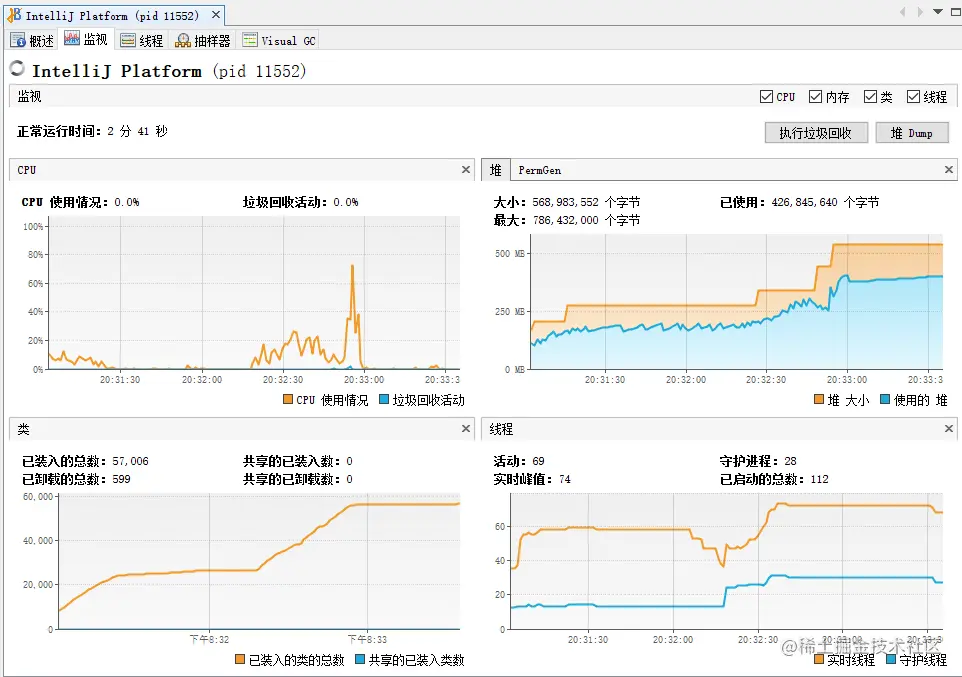
Task: Switch to the 监视 monitor tab
Action: tap(87, 39)
